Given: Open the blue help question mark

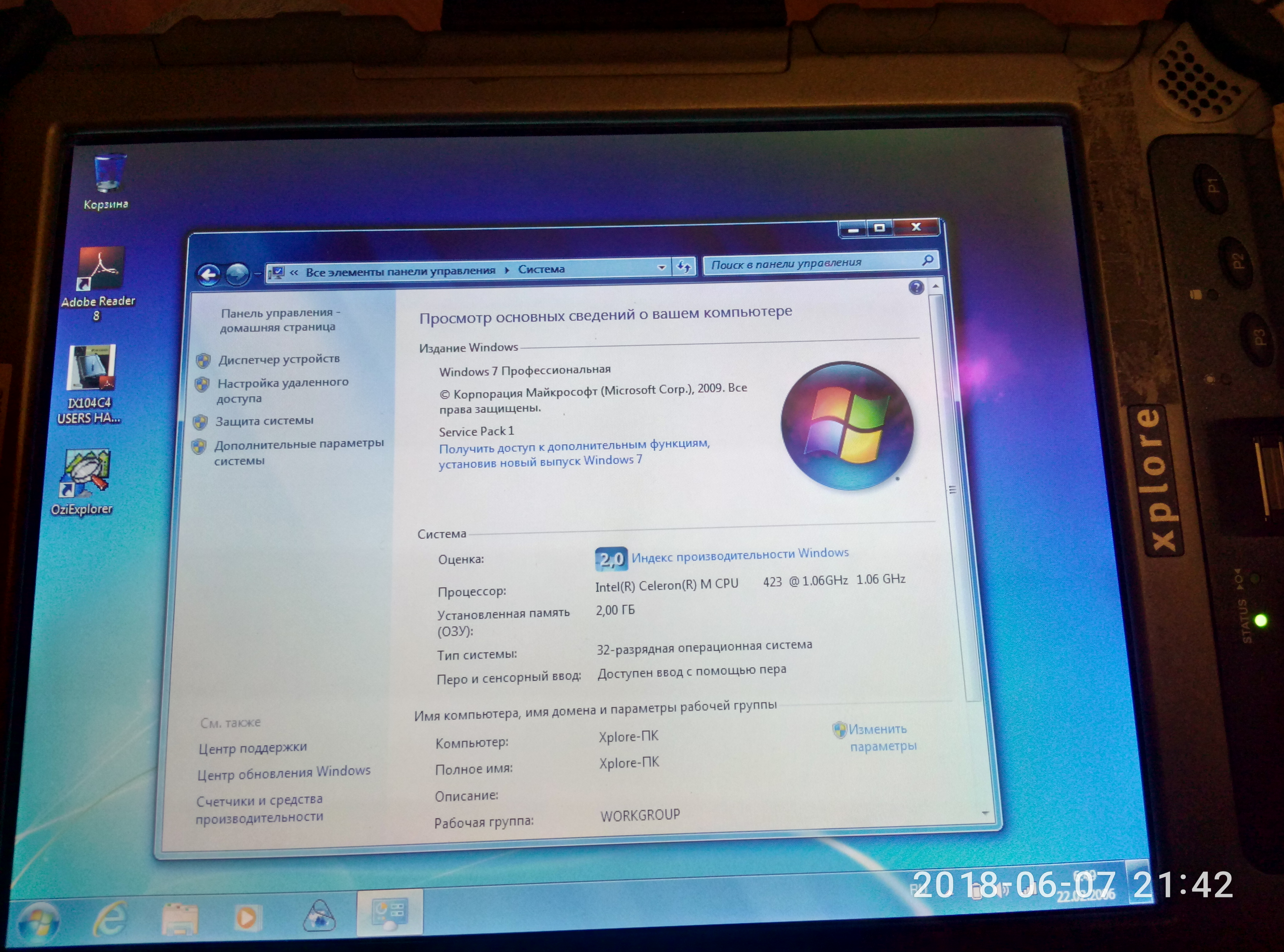Looking at the screenshot, I should click(x=916, y=287).
